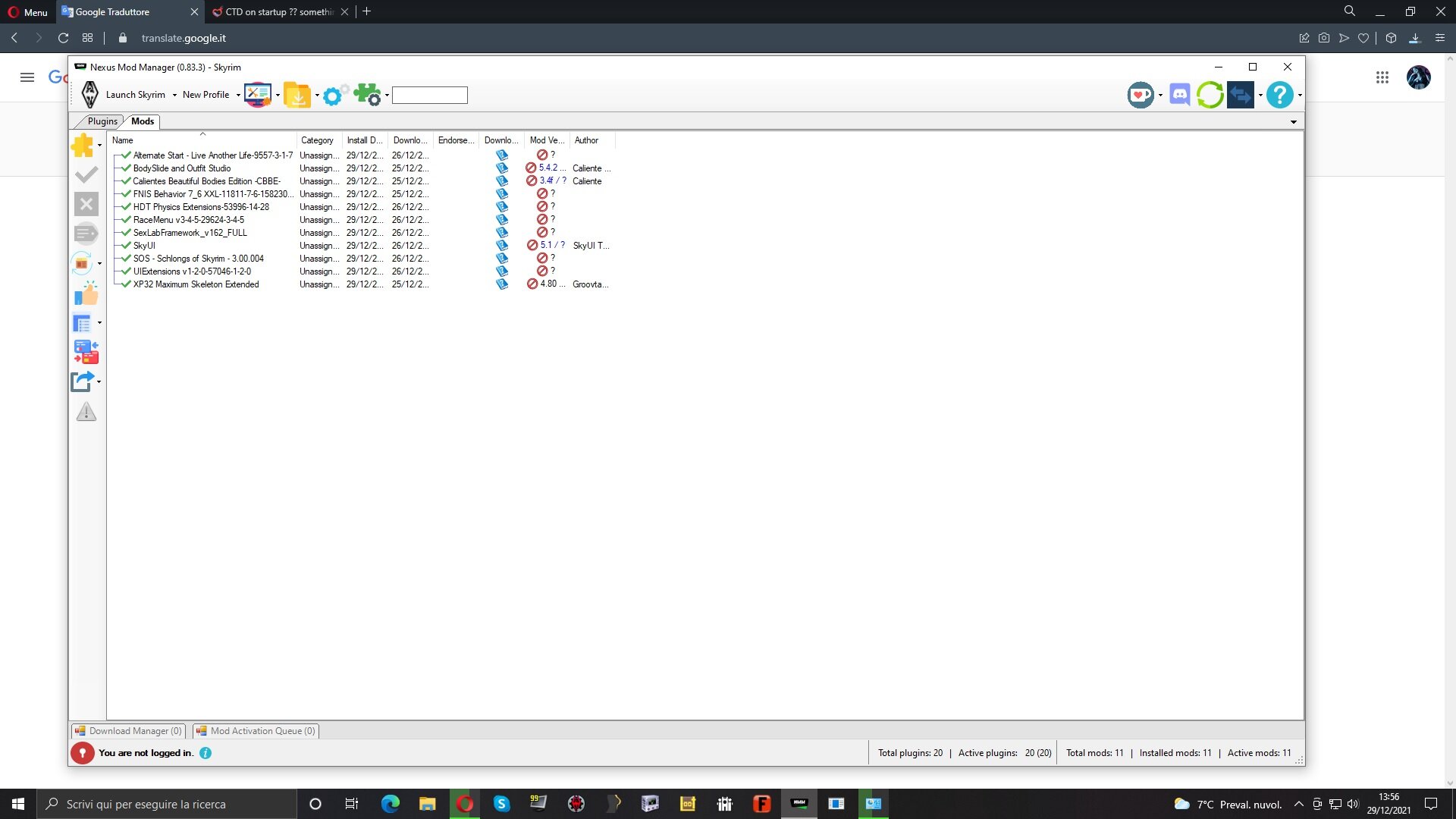1456x819 pixels.
Task: Click the coffee cup donate icon
Action: point(1141,95)
